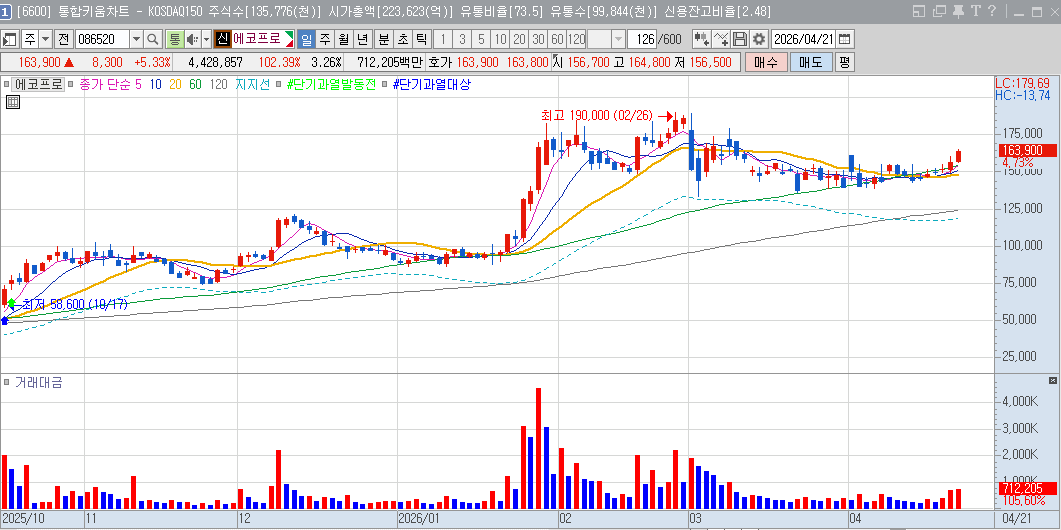Open the 주 market type dropdown arrow
Image resolution: width=1061 pixels, height=530 pixels.
point(45,39)
